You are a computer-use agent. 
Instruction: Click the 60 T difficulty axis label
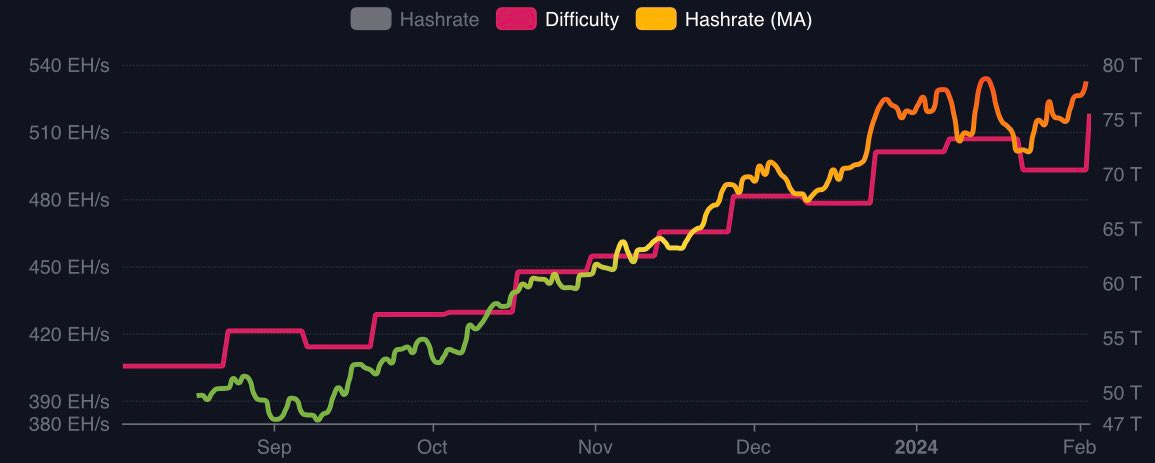(1122, 284)
